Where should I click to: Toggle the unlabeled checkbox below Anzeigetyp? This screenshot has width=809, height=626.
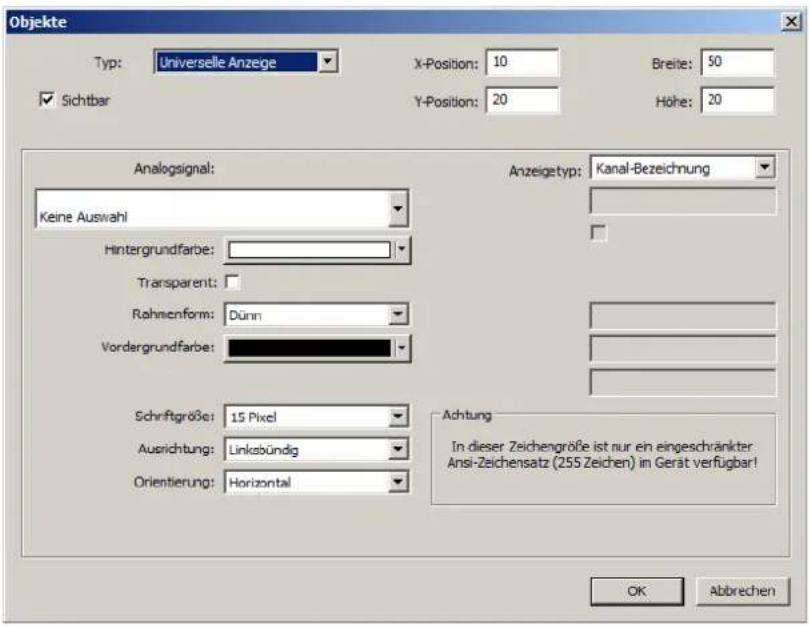(598, 233)
